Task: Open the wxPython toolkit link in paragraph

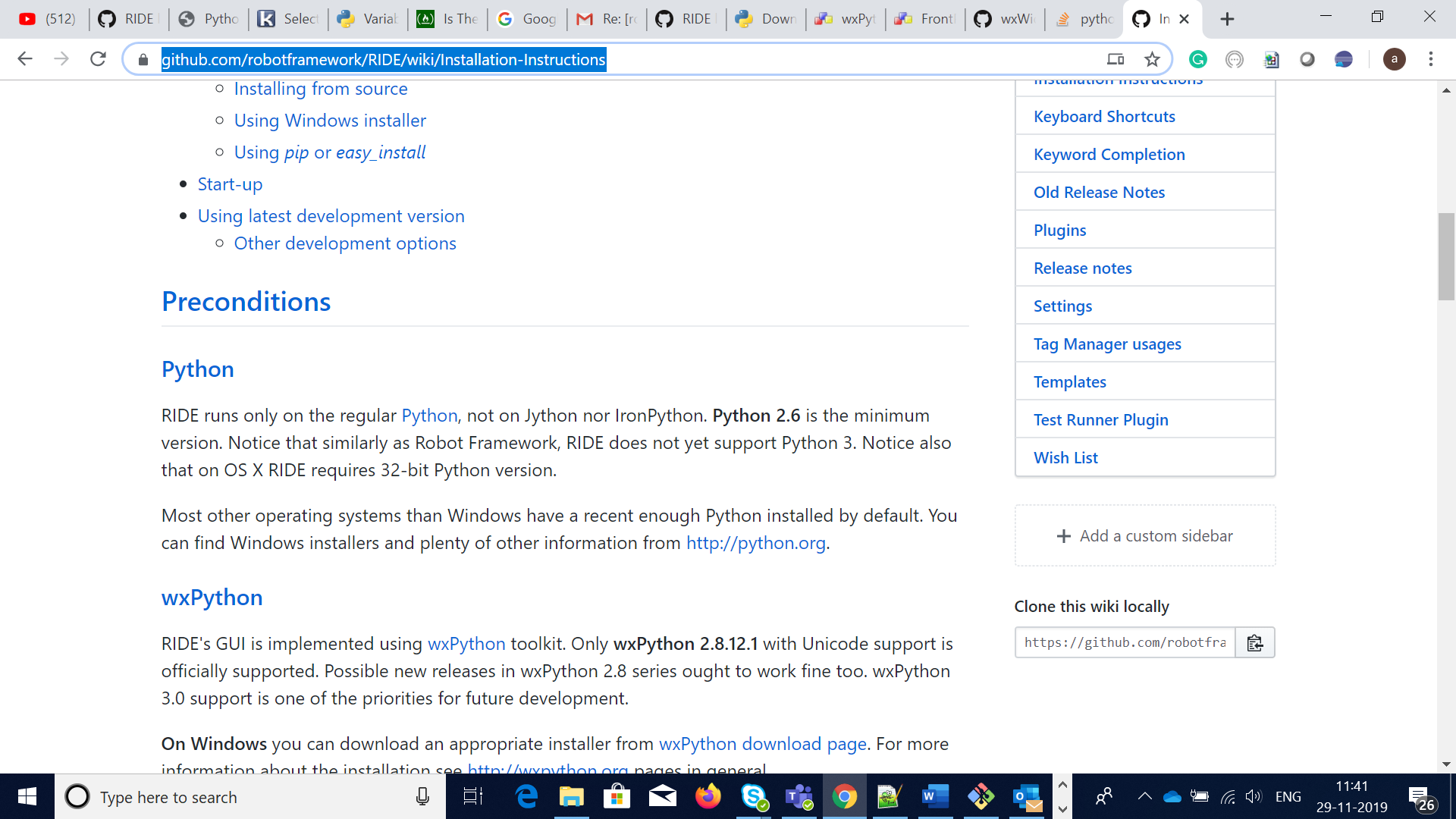Action: pyautogui.click(x=466, y=644)
